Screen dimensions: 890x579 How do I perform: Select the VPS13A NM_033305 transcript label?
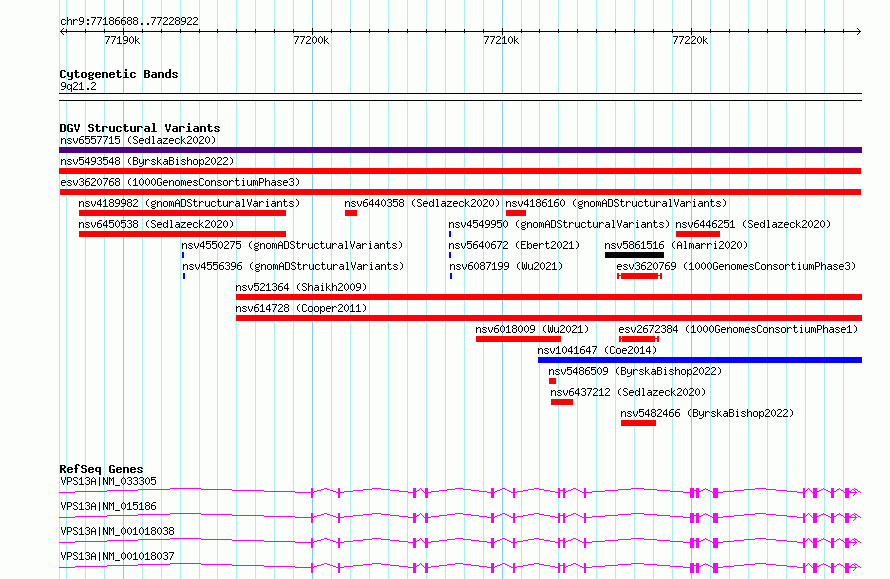(x=108, y=481)
